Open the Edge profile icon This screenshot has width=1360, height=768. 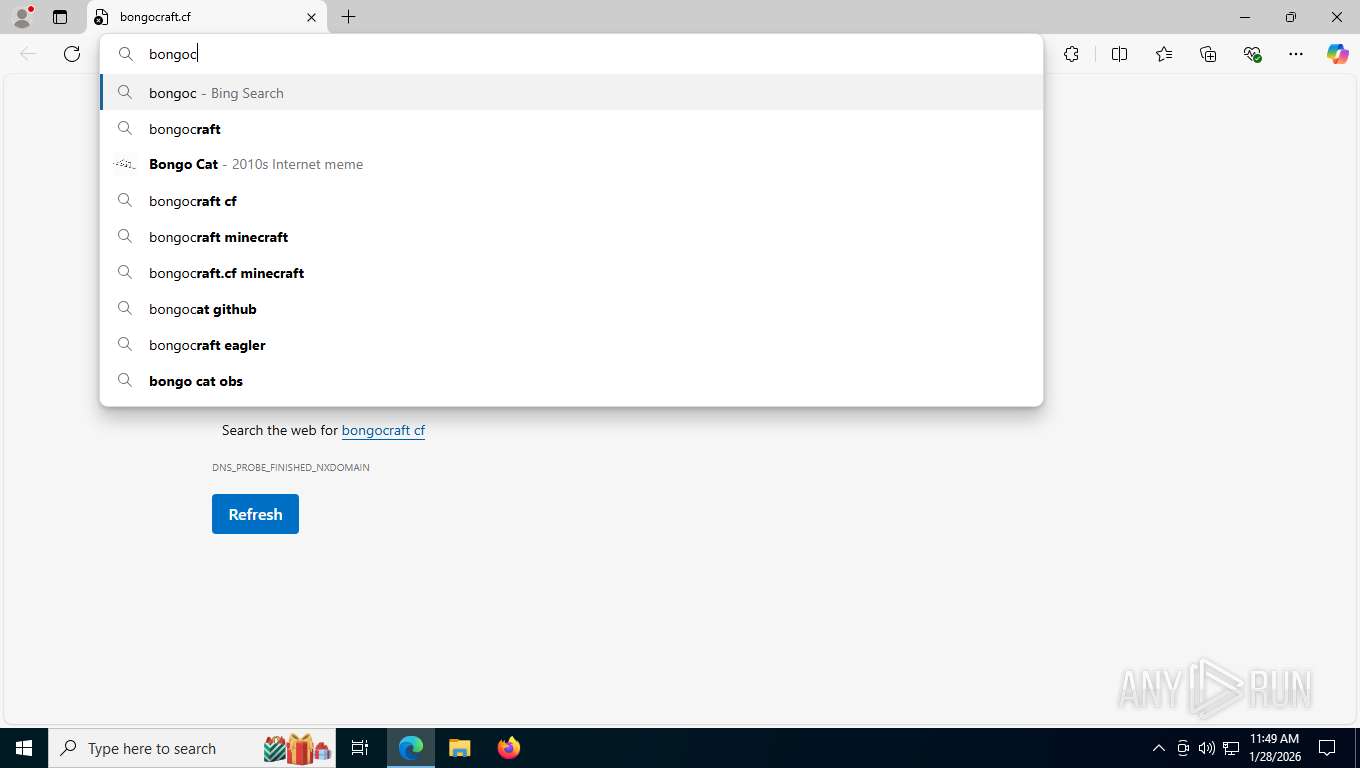coord(22,17)
